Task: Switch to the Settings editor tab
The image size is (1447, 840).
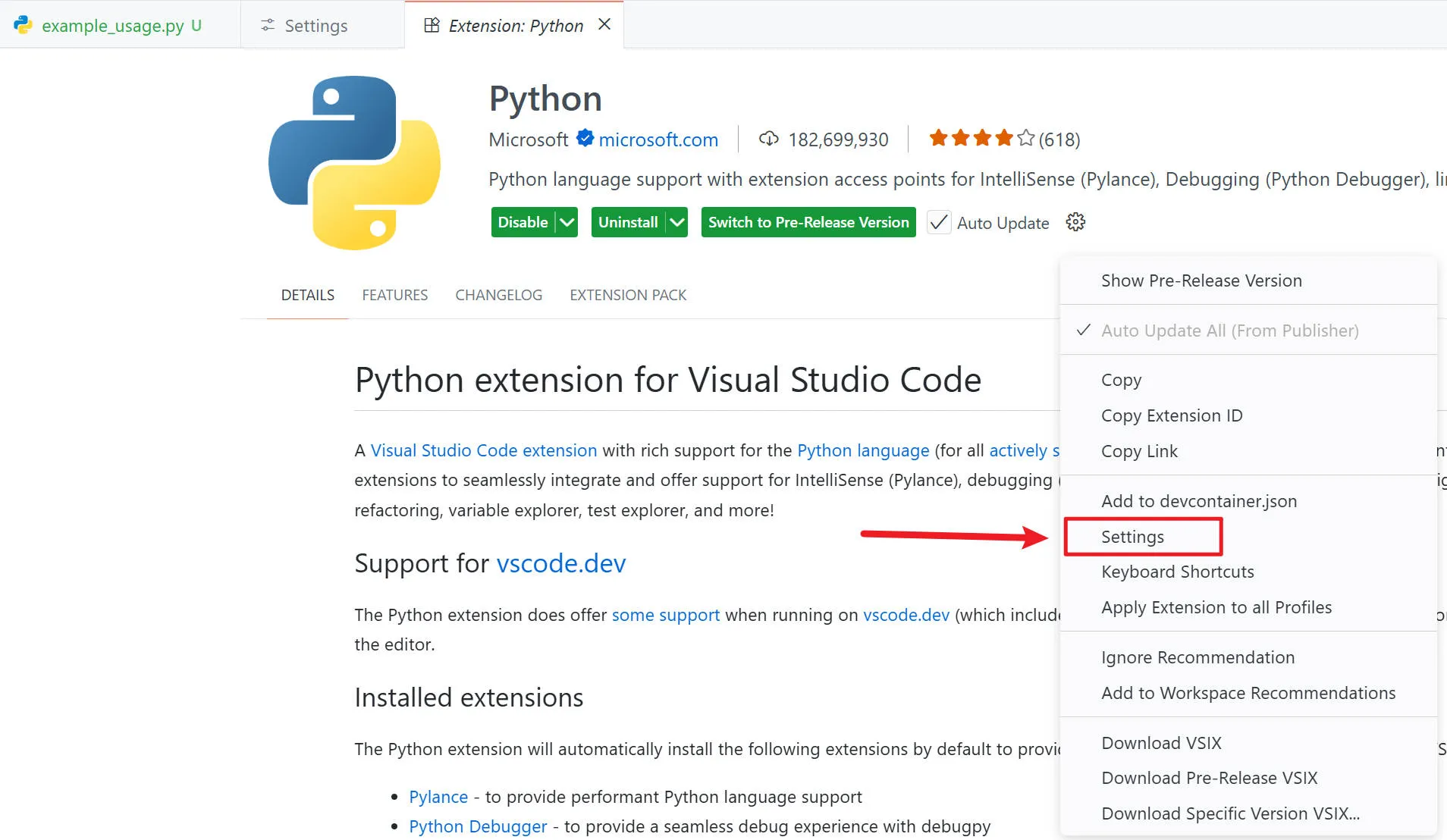Action: click(x=315, y=26)
